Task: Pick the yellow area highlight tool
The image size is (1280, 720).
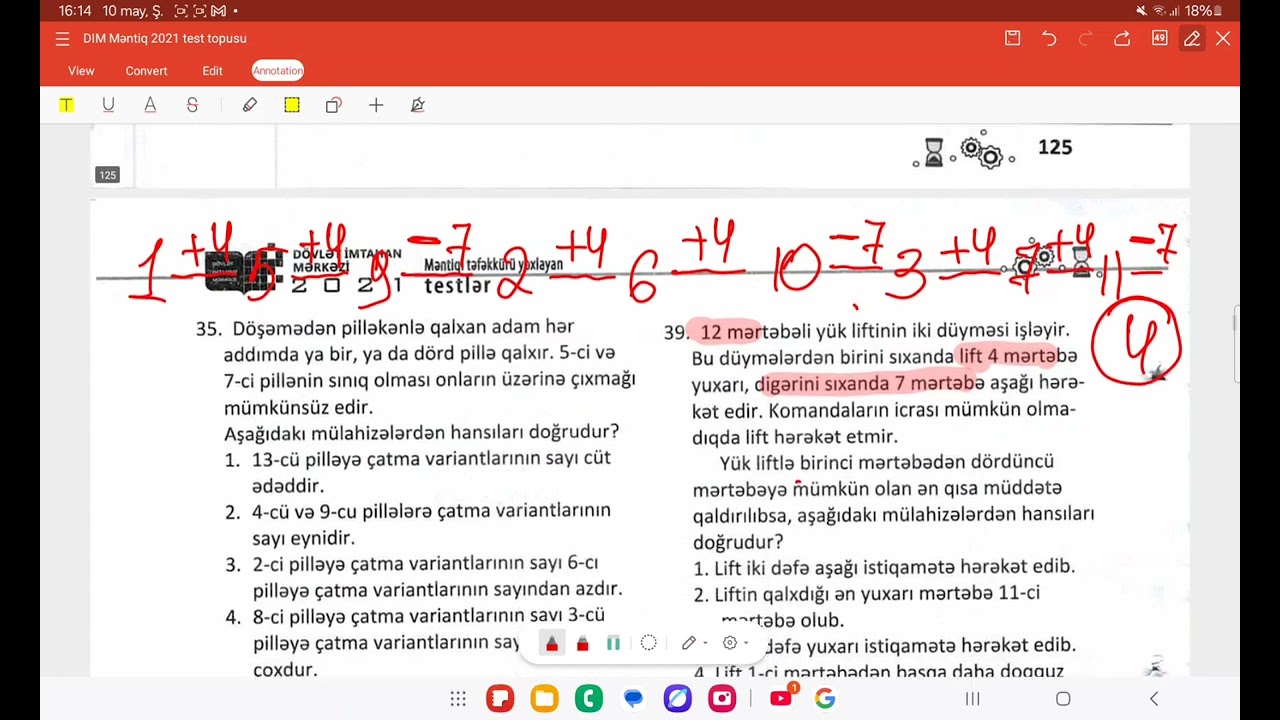Action: tap(292, 105)
